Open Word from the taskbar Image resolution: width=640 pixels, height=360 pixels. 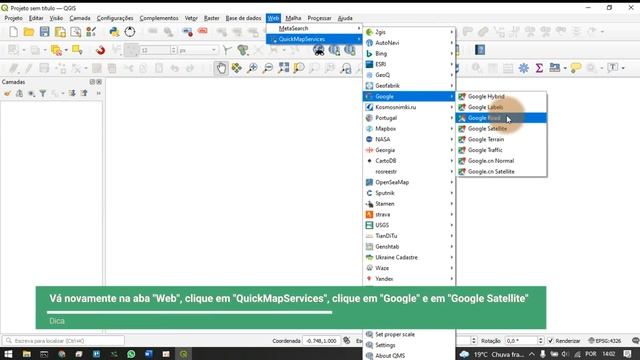click(148, 354)
